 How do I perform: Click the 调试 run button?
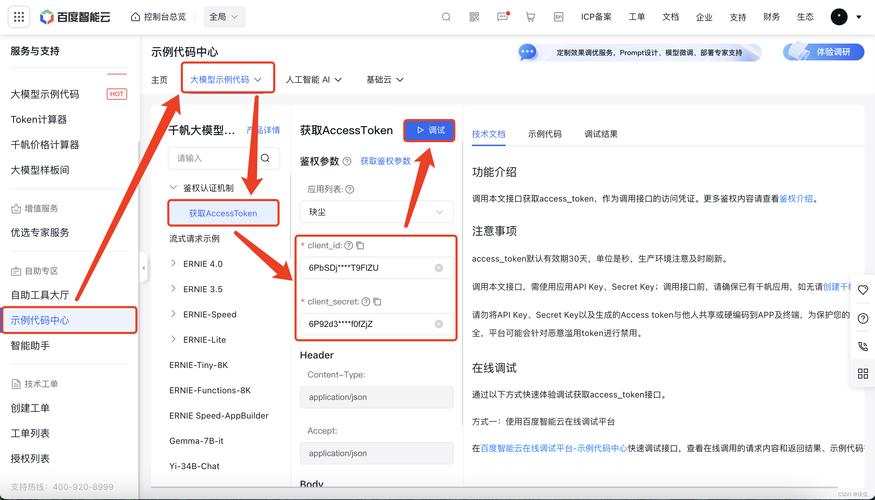pos(429,130)
